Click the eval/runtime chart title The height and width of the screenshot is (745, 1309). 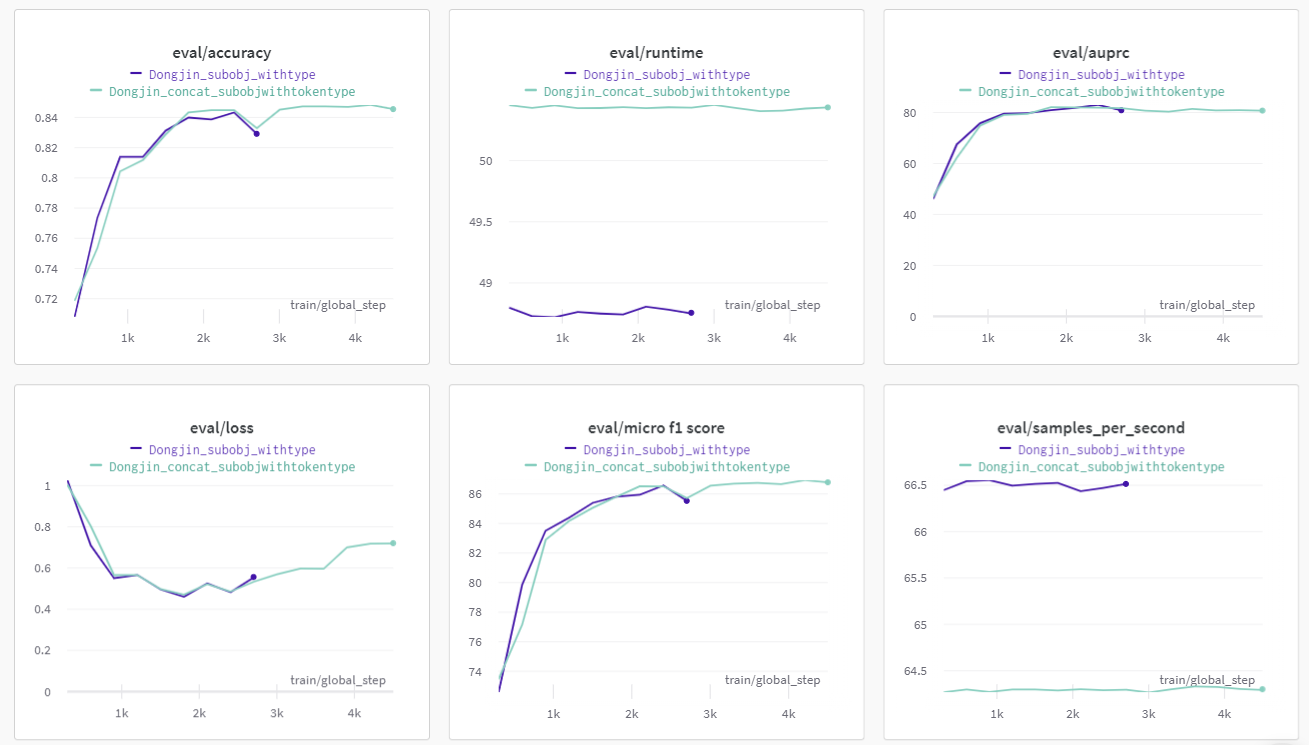(x=656, y=53)
